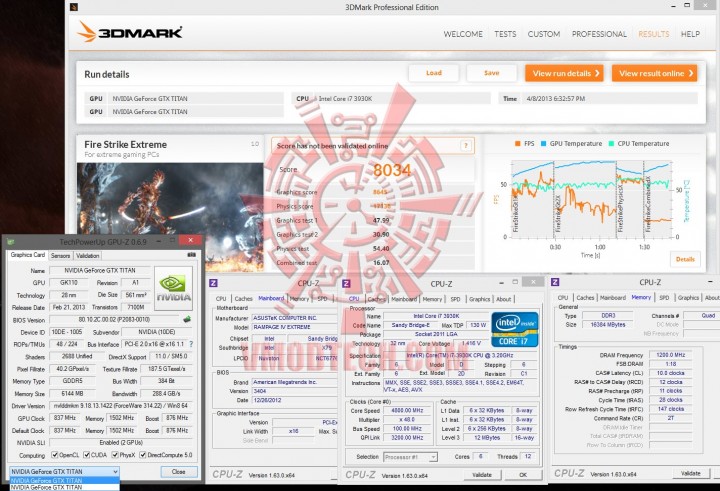720x491 pixels.
Task: Click the Intel Core i7 3930K CPU entry
Action: click(x=391, y=98)
